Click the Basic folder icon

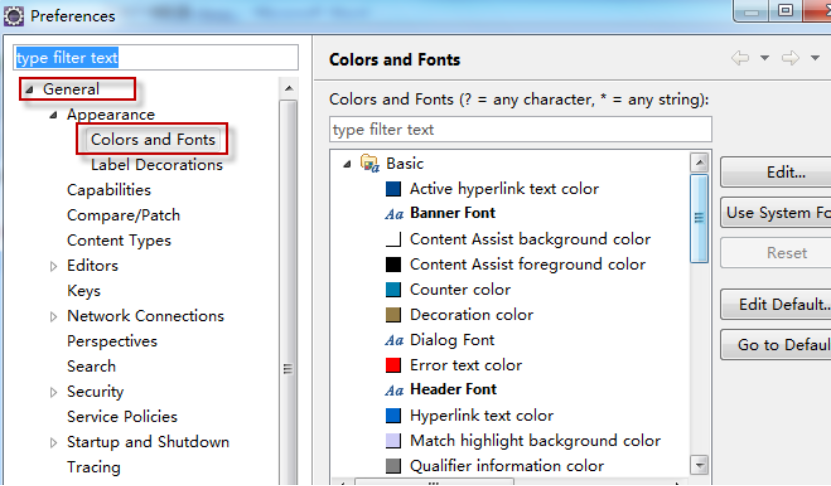coord(369,163)
